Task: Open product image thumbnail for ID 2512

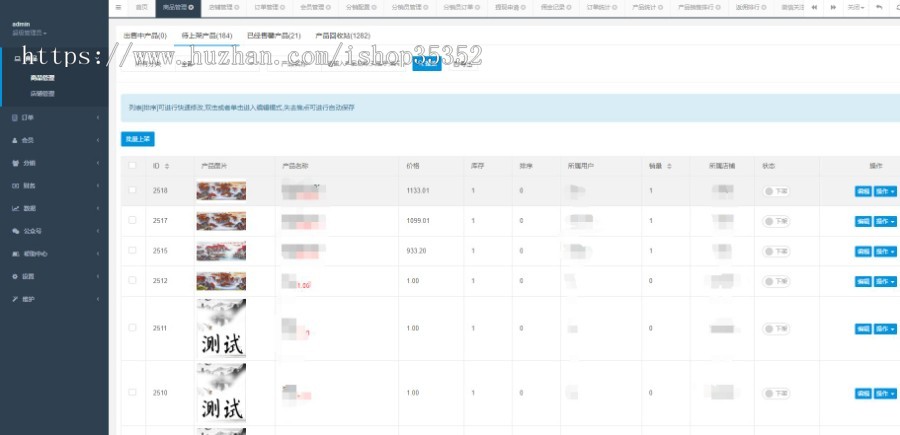Action: (x=221, y=281)
